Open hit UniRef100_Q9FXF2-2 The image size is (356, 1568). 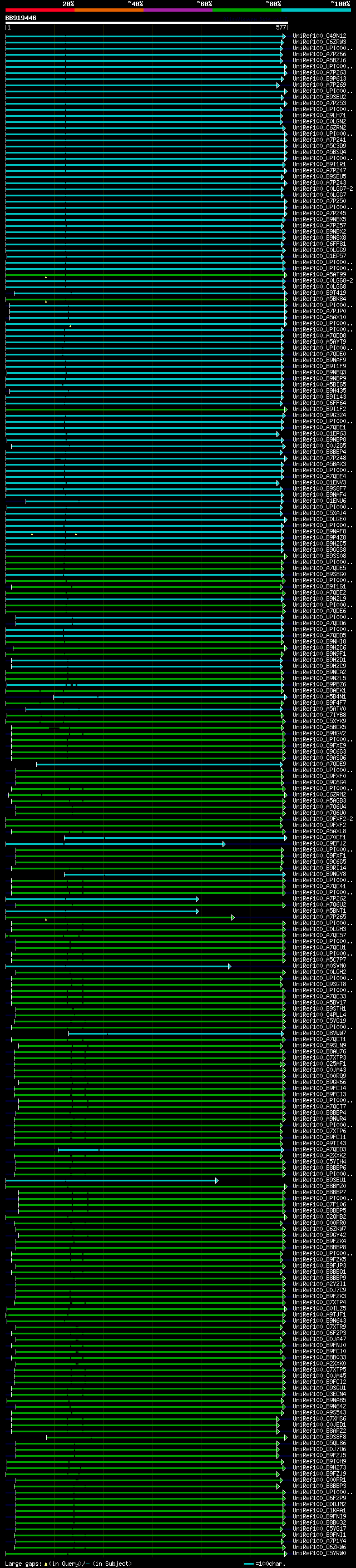pos(323,819)
